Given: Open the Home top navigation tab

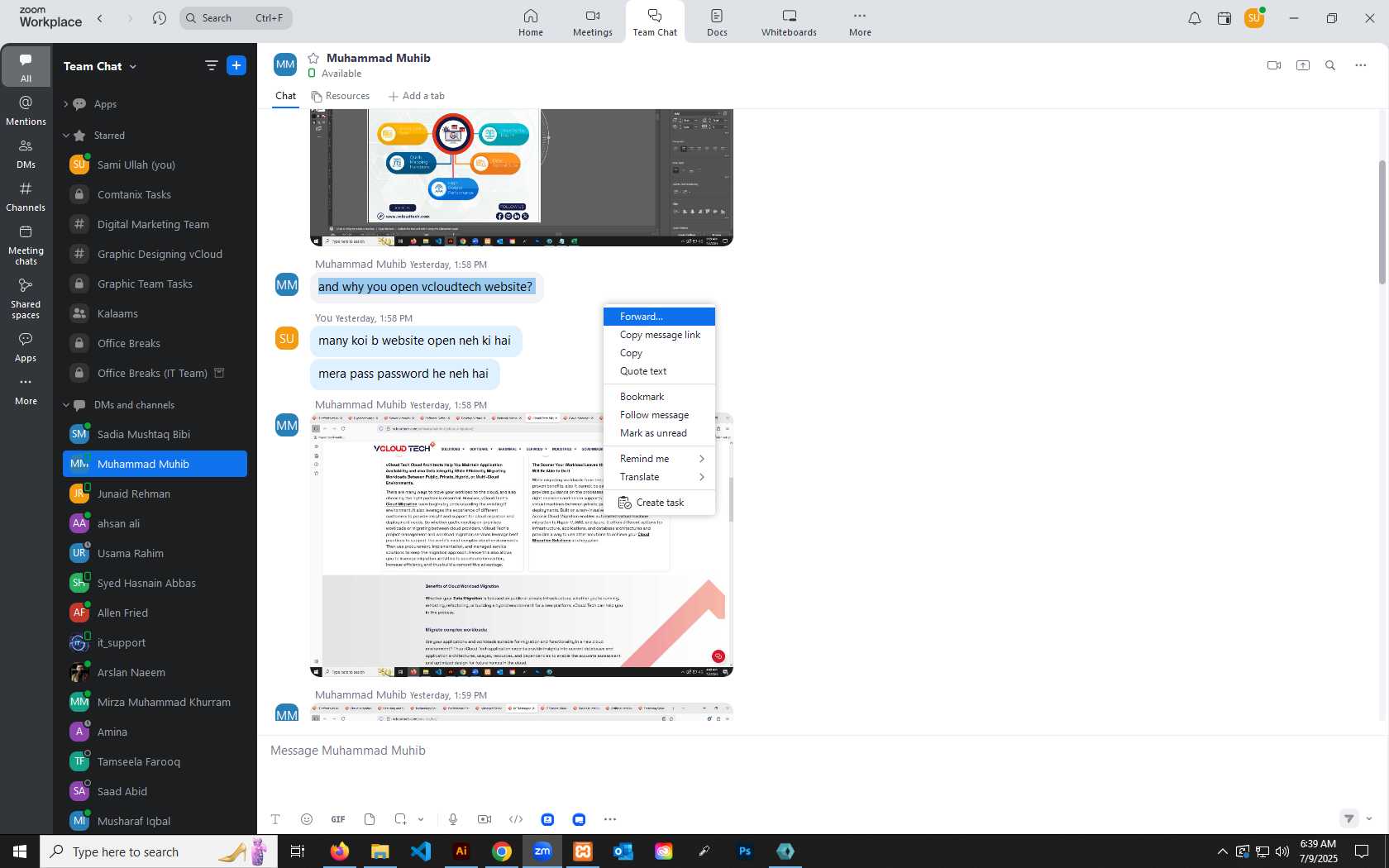Looking at the screenshot, I should tap(531, 22).
